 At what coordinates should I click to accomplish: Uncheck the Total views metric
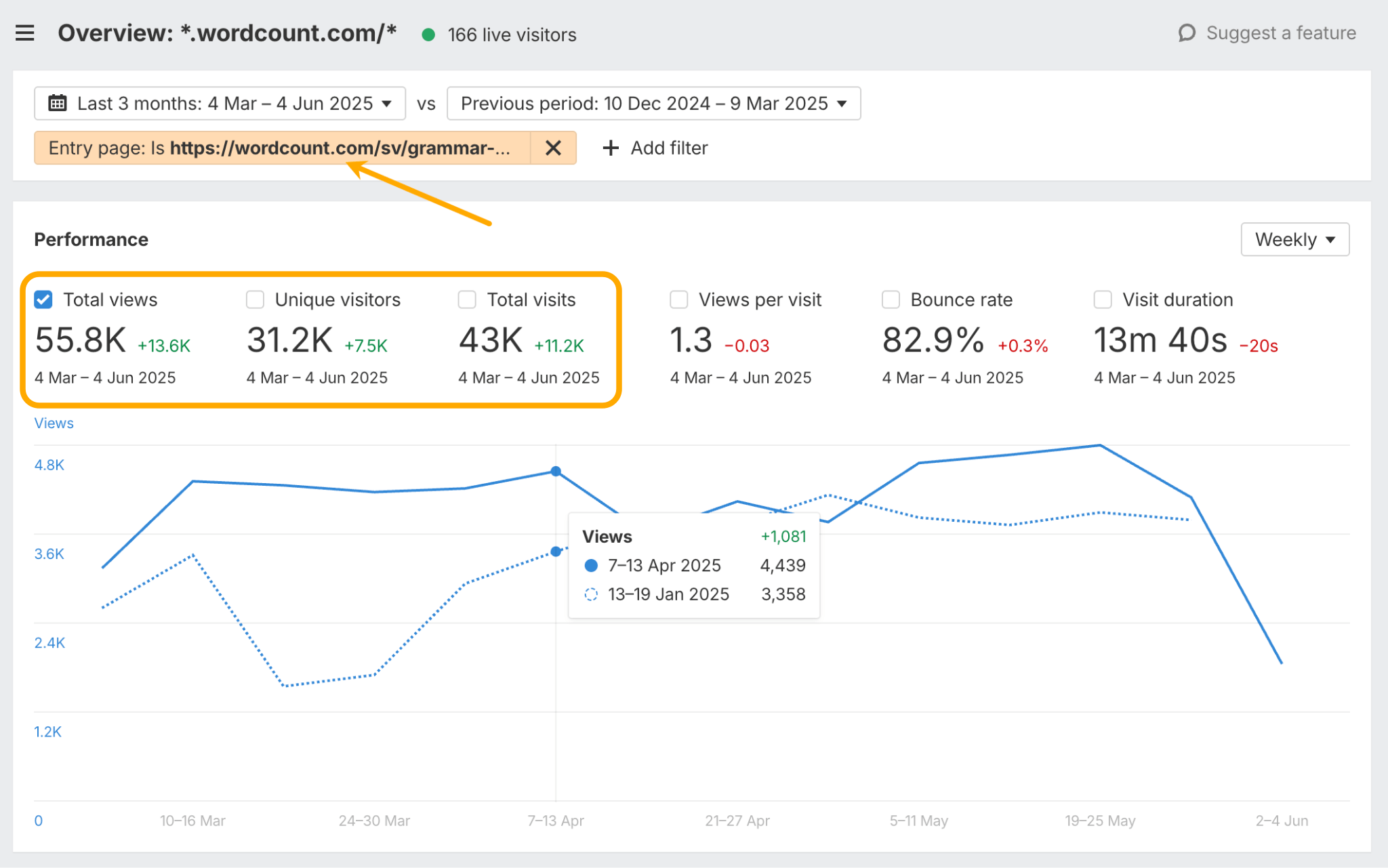(x=43, y=299)
